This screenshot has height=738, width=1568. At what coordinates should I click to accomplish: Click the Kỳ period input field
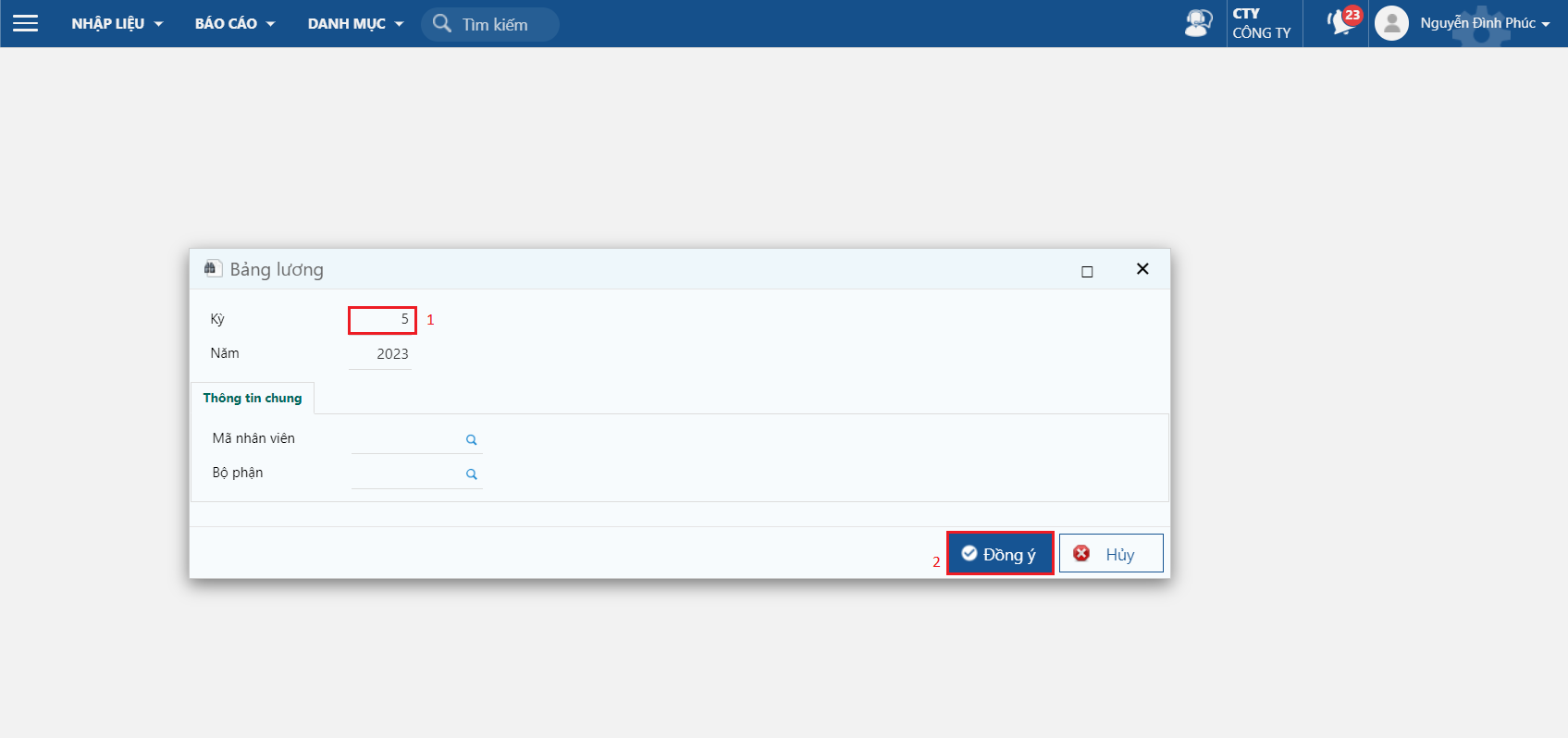pyautogui.click(x=382, y=320)
